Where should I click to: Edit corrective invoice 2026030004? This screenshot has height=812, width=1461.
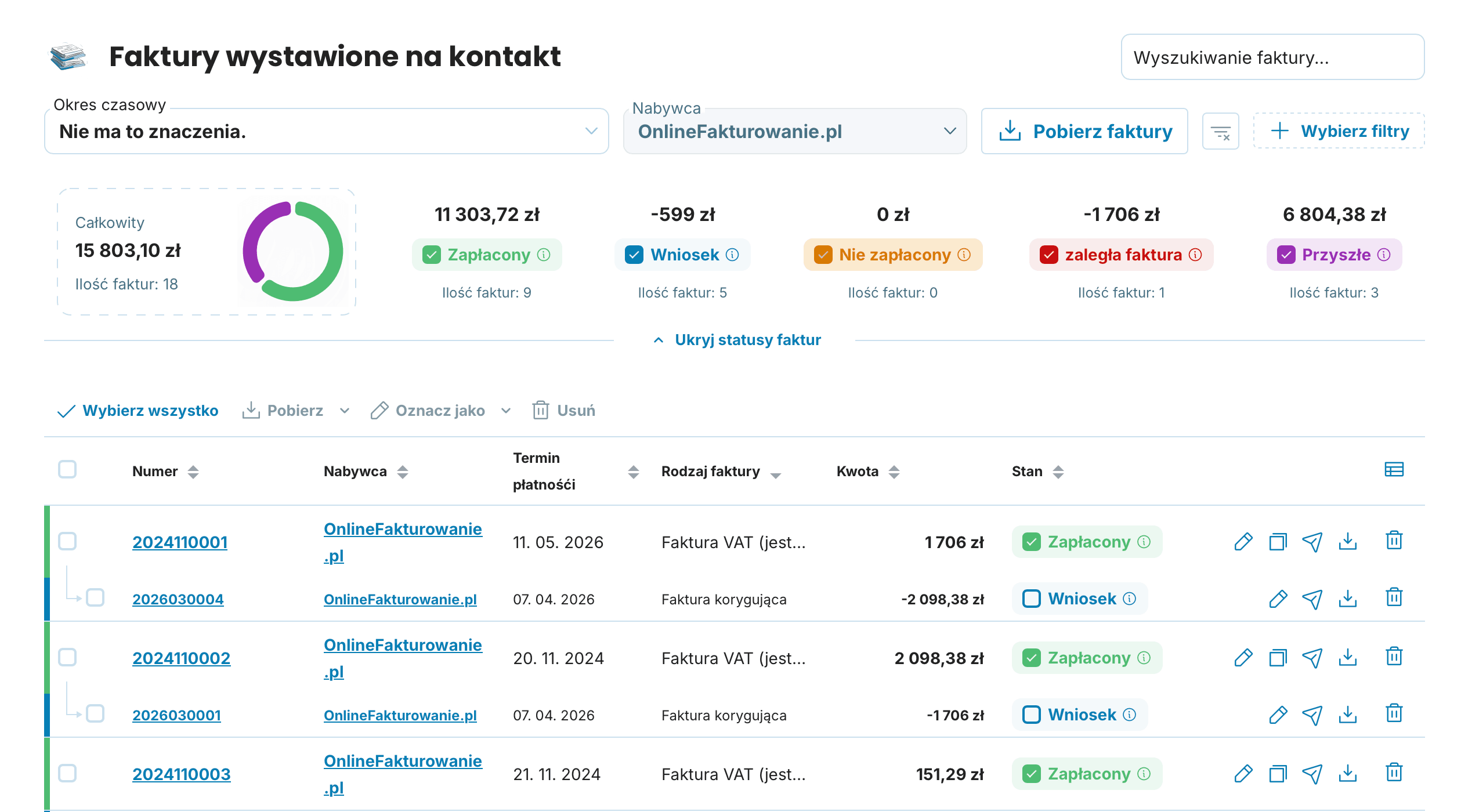1278,599
